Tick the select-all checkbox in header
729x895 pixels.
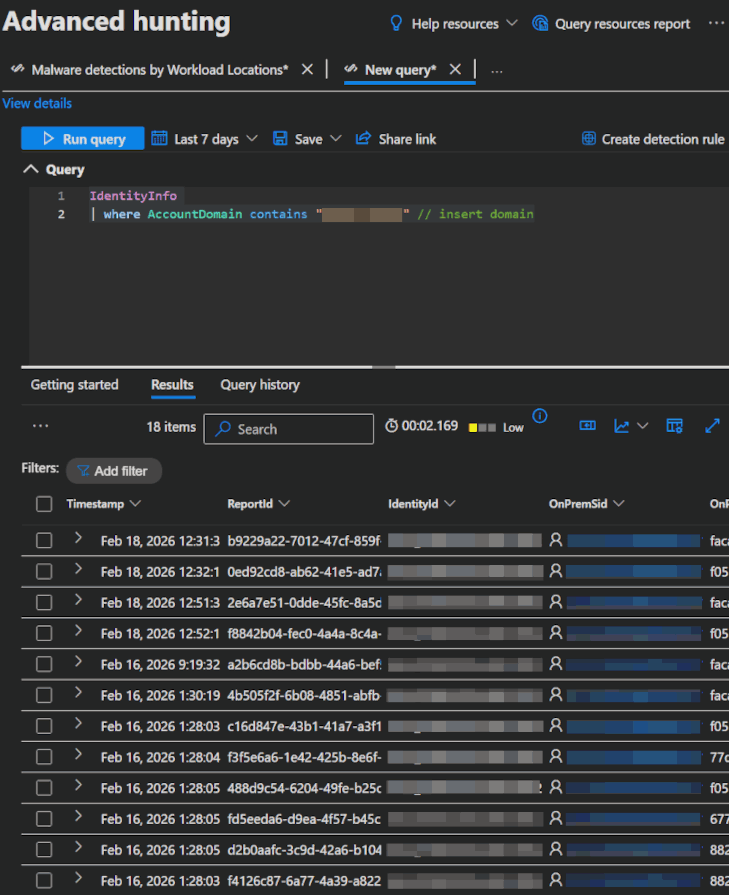pyautogui.click(x=44, y=504)
